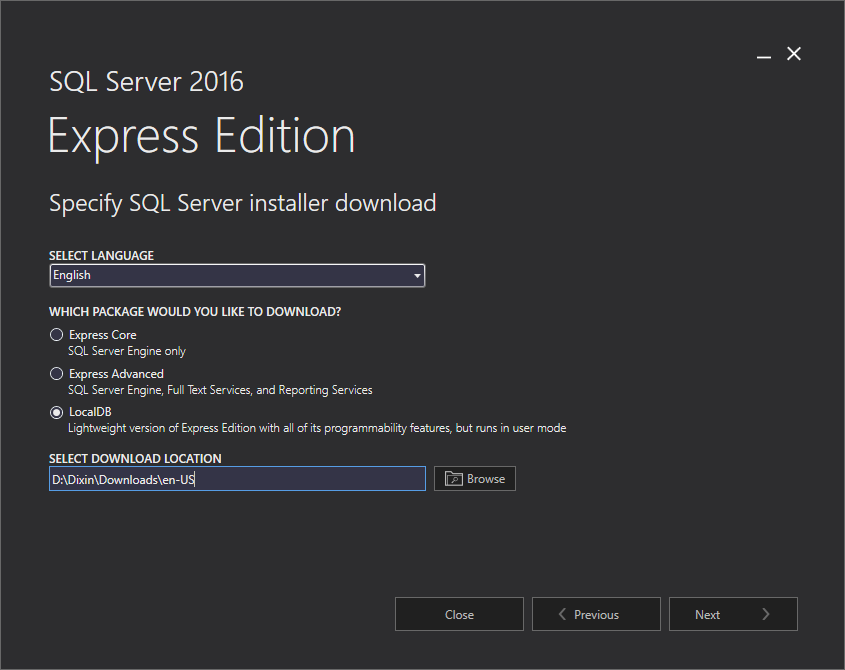845x670 pixels.
Task: Click the 'Lightweight version of Express Edition' description
Action: click(x=317, y=428)
